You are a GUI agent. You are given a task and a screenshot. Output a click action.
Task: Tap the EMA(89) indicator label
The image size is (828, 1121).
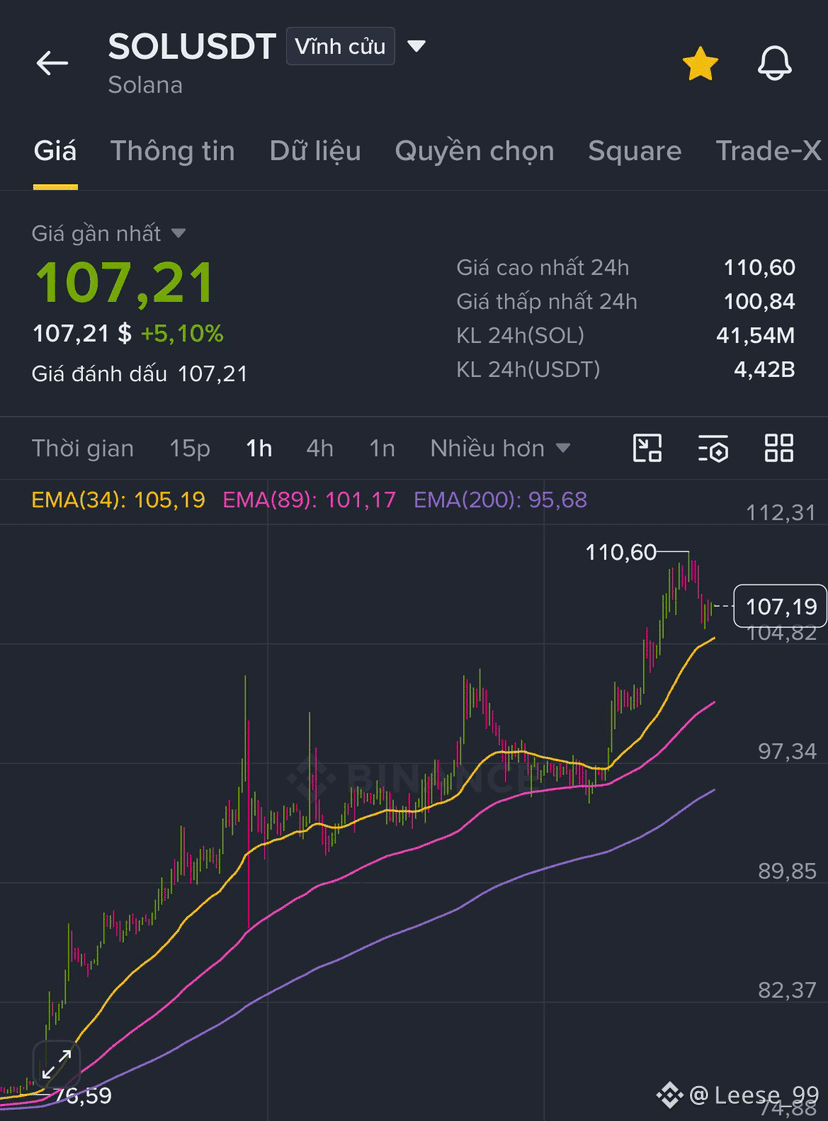[310, 499]
